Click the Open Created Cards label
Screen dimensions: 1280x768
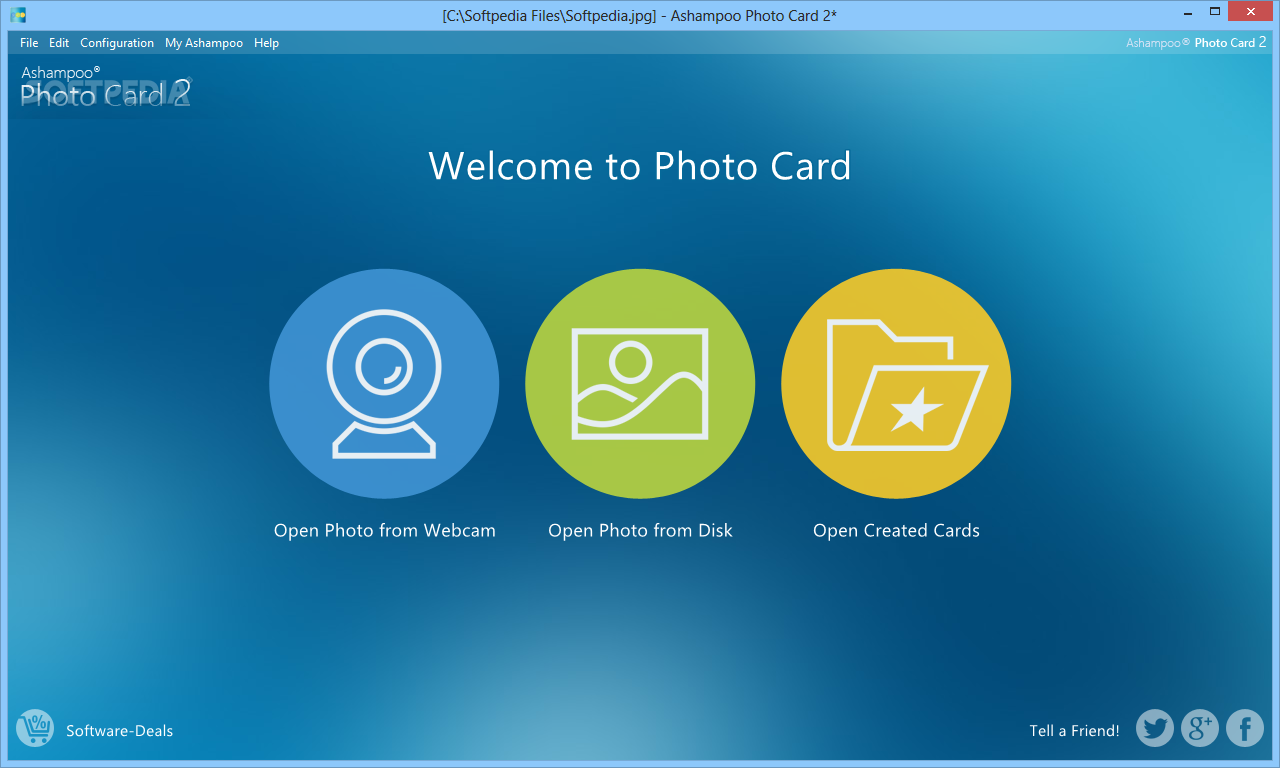point(896,531)
